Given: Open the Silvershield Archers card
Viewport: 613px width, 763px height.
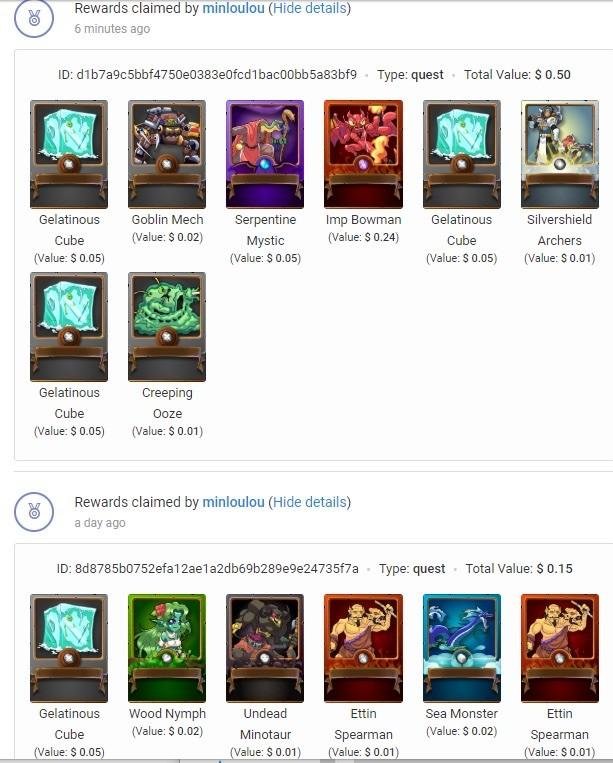Looking at the screenshot, I should point(559,154).
